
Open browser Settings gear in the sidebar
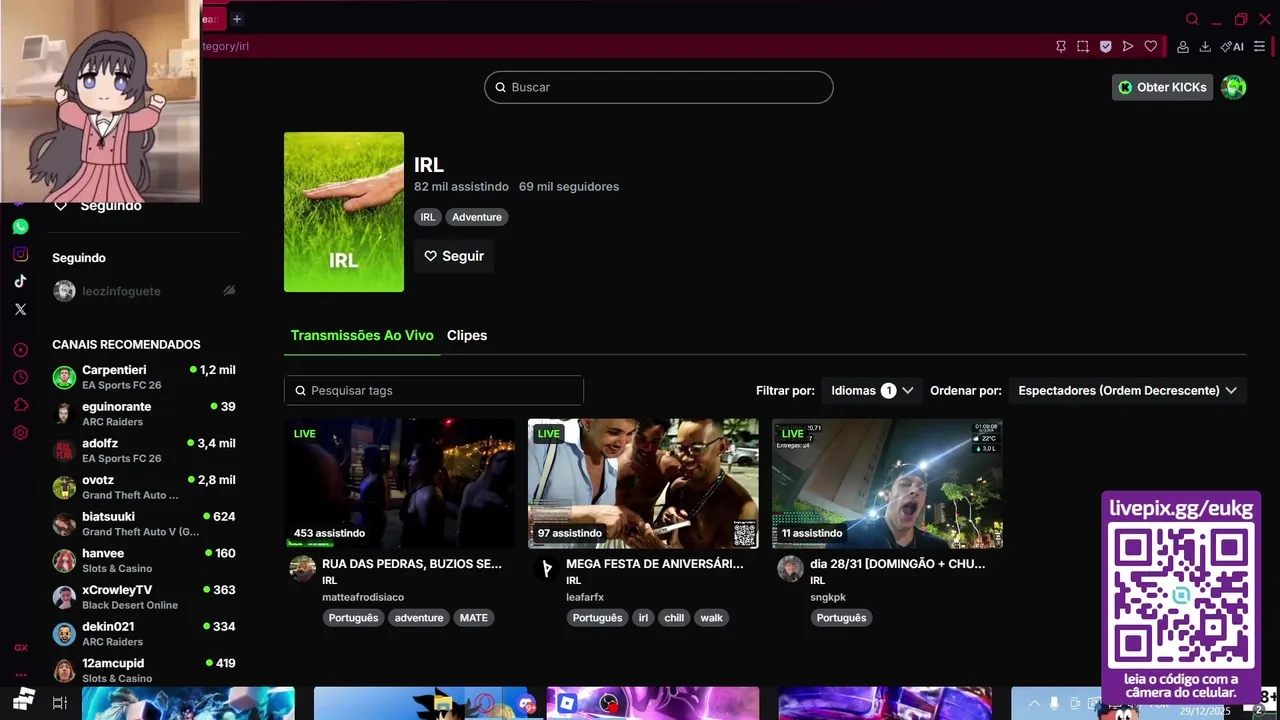(x=20, y=433)
